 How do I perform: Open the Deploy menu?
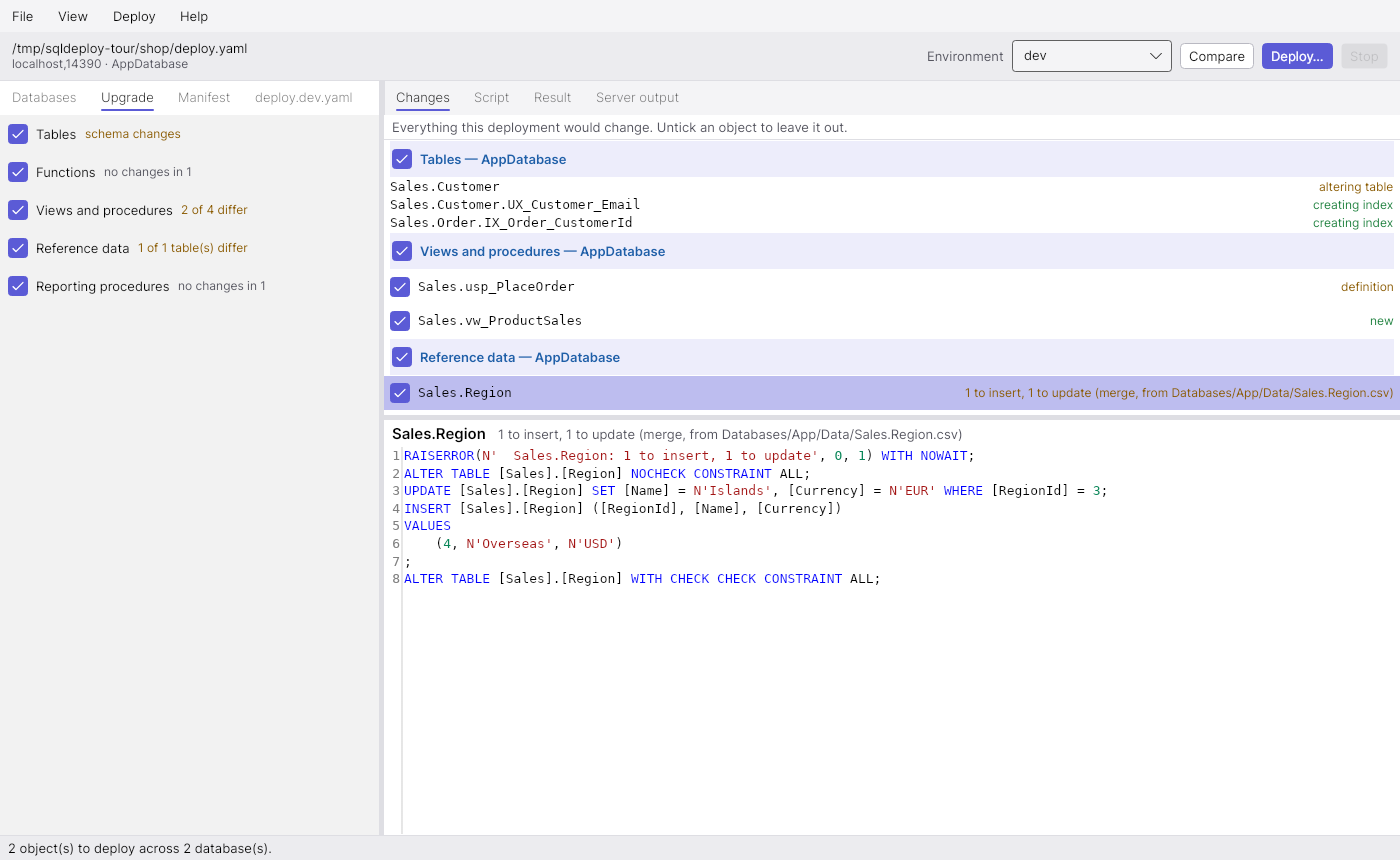[x=134, y=16]
